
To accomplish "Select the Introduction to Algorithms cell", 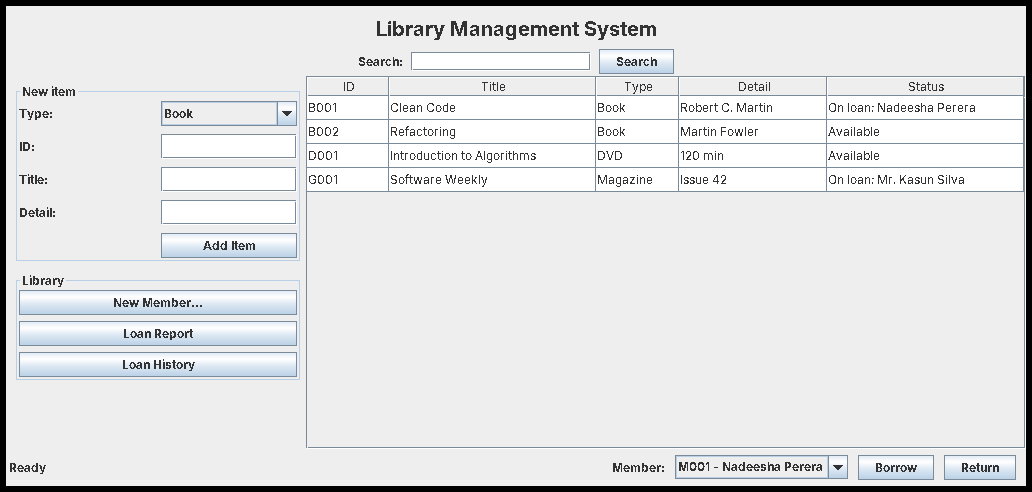I will click(492, 156).
